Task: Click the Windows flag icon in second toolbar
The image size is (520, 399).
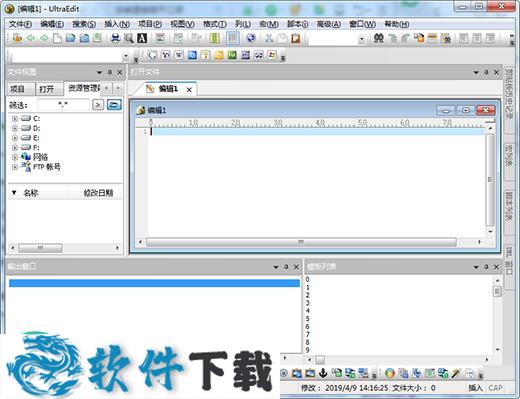Action: [272, 55]
